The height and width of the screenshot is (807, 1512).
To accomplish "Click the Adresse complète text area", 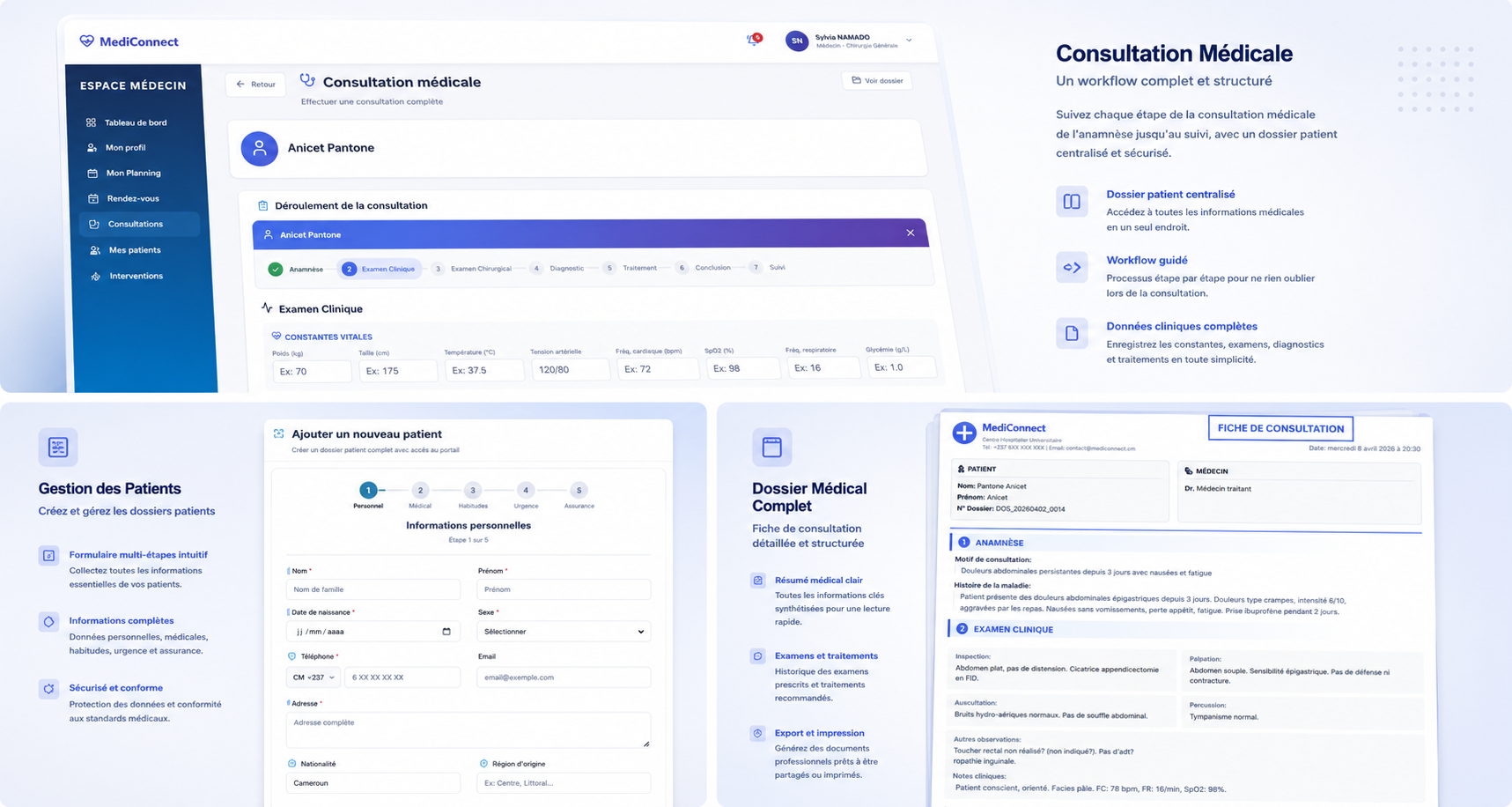I will (x=468, y=730).
